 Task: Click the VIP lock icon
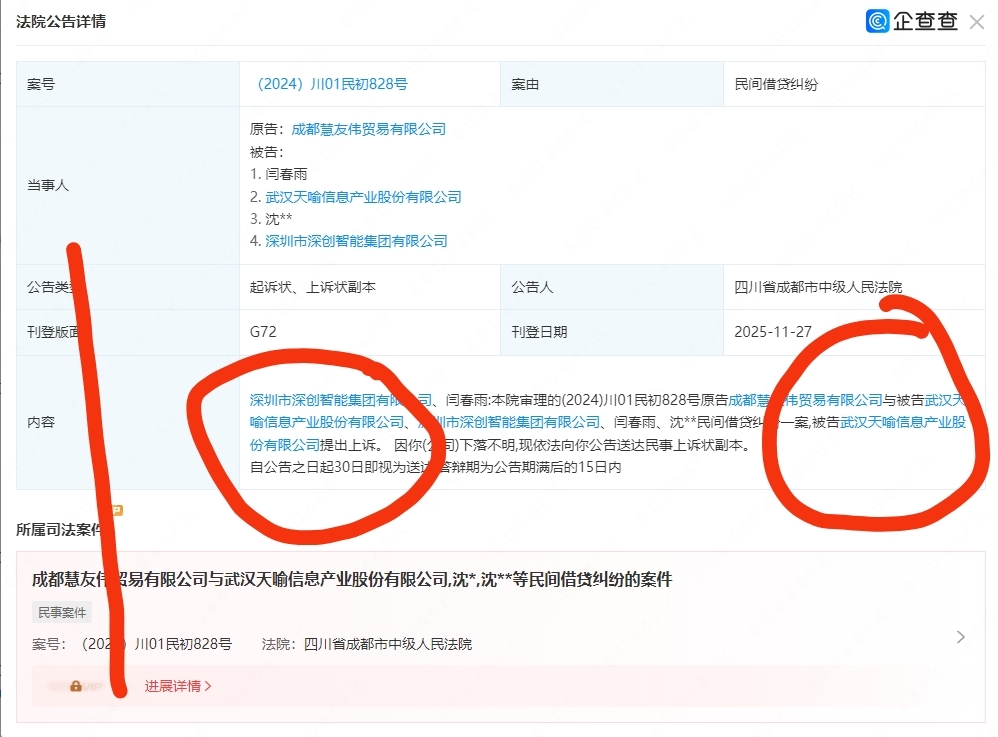(76, 686)
